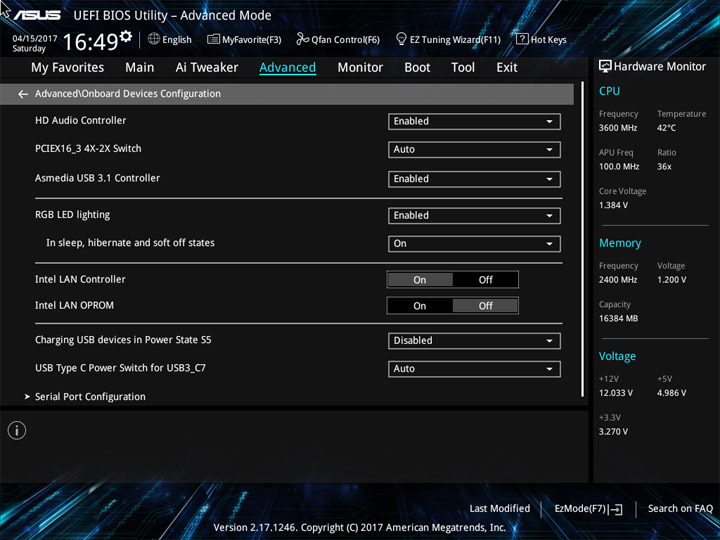The image size is (720, 540).
Task: Click the 42°C temperature value
Action: 666,128
